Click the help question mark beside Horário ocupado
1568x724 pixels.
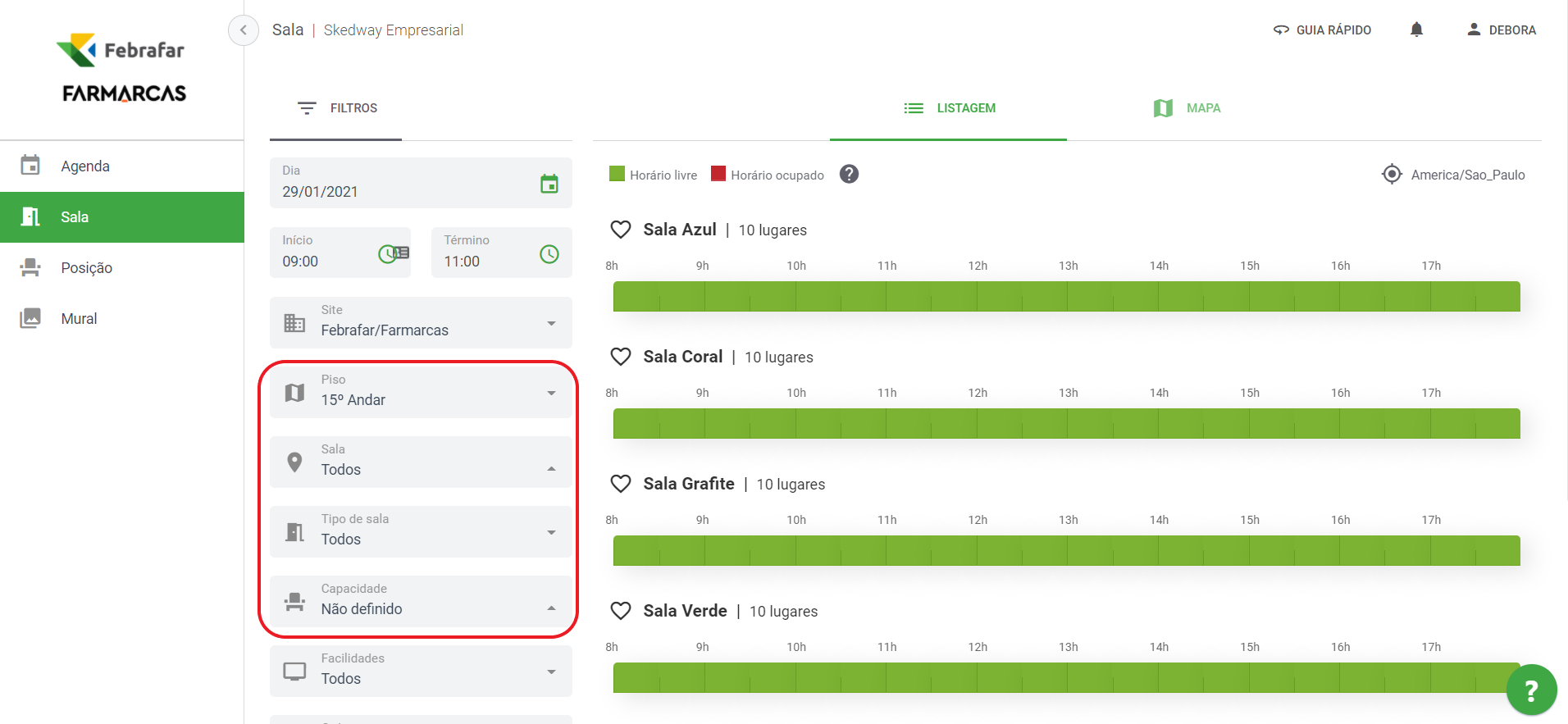[849, 175]
